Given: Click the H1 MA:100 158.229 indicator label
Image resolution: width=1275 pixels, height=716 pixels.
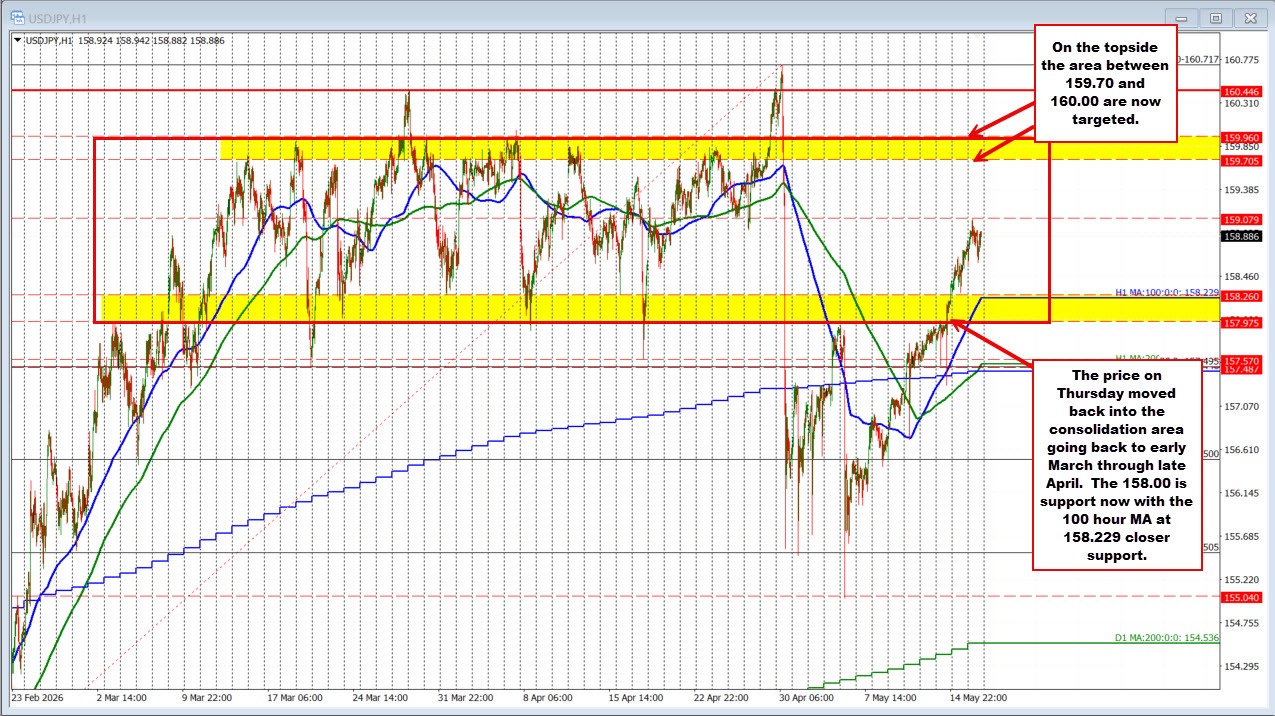Looking at the screenshot, I should click(x=1167, y=292).
